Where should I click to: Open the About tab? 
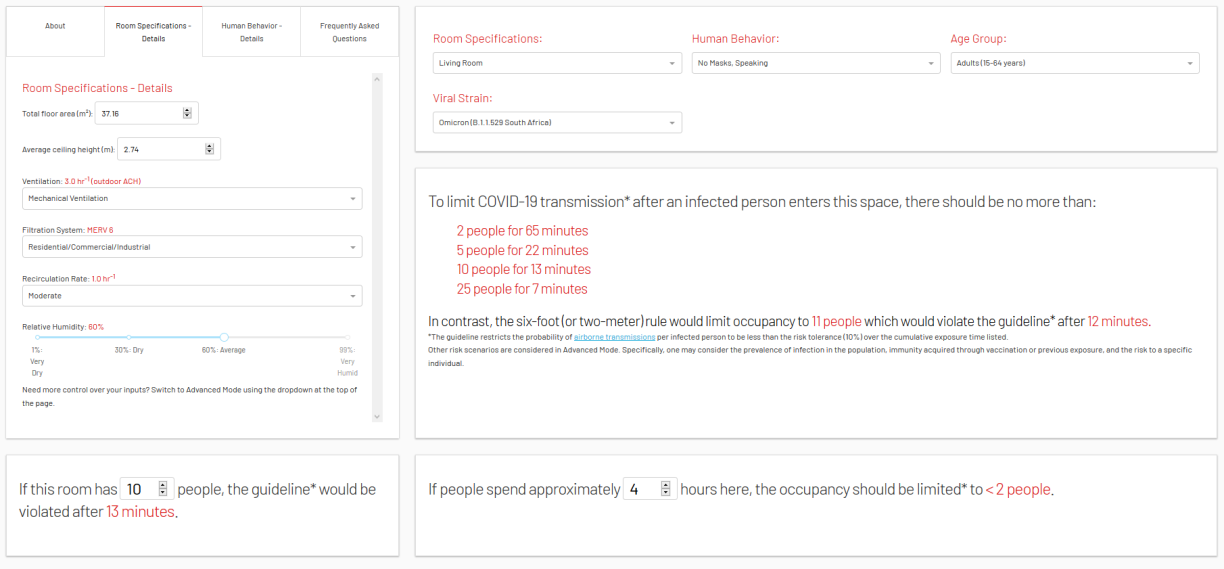[55, 26]
